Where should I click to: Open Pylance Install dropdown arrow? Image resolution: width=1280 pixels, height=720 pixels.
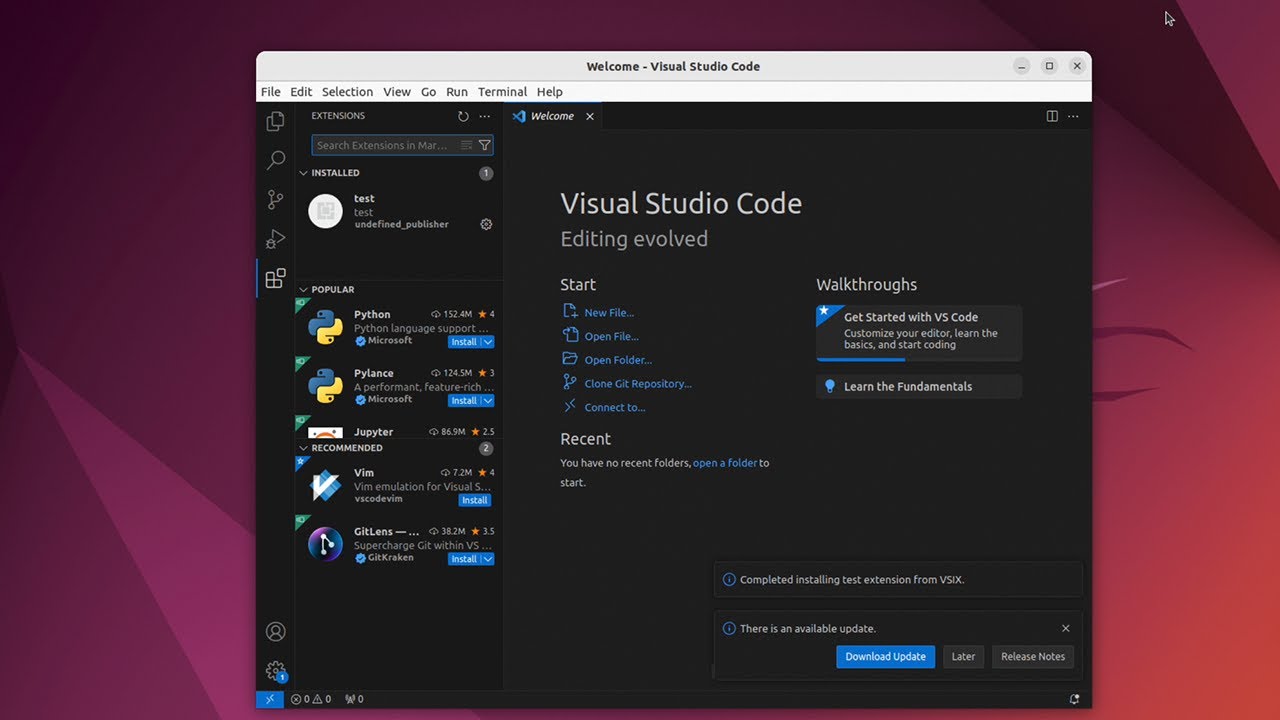point(488,401)
